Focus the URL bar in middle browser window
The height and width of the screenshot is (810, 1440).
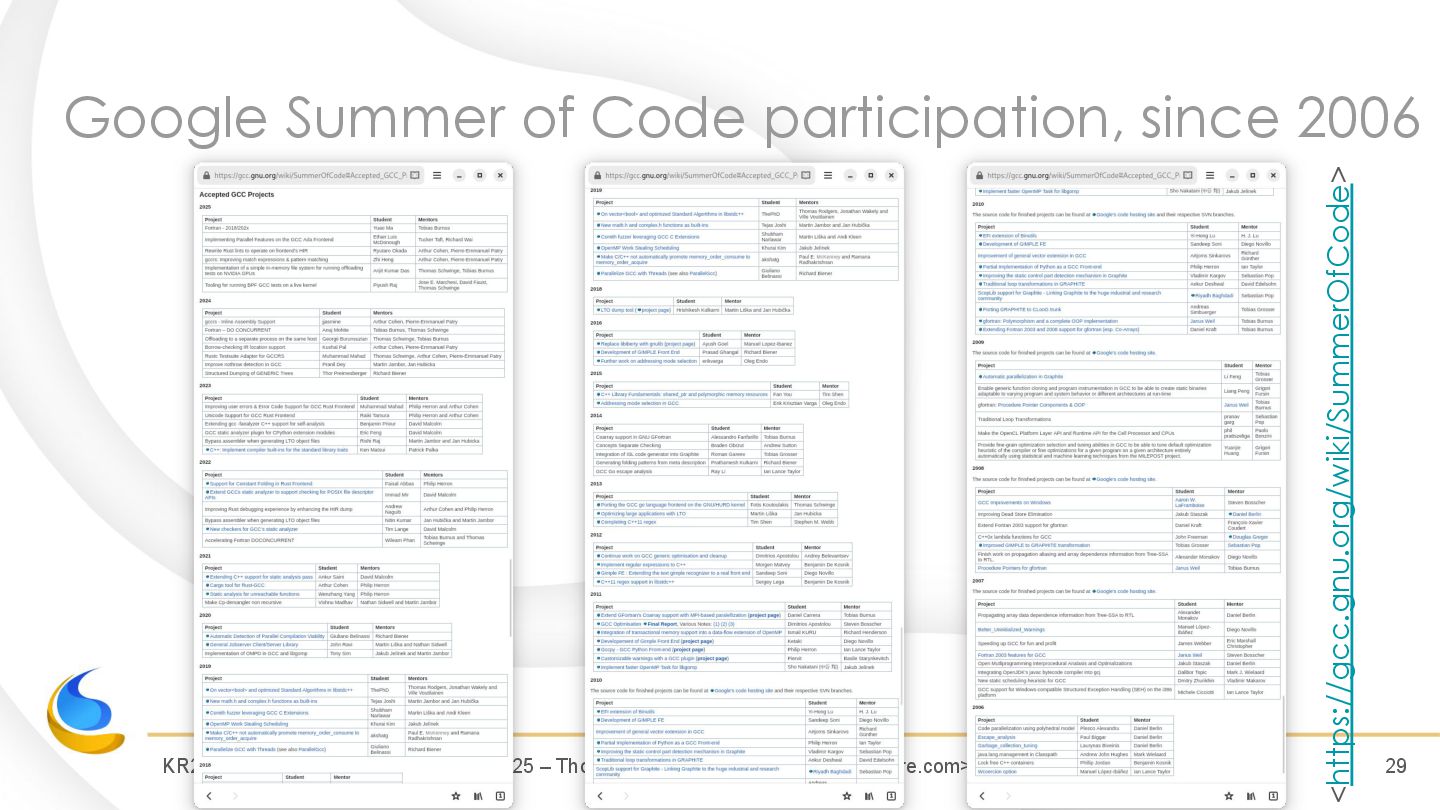tap(703, 175)
